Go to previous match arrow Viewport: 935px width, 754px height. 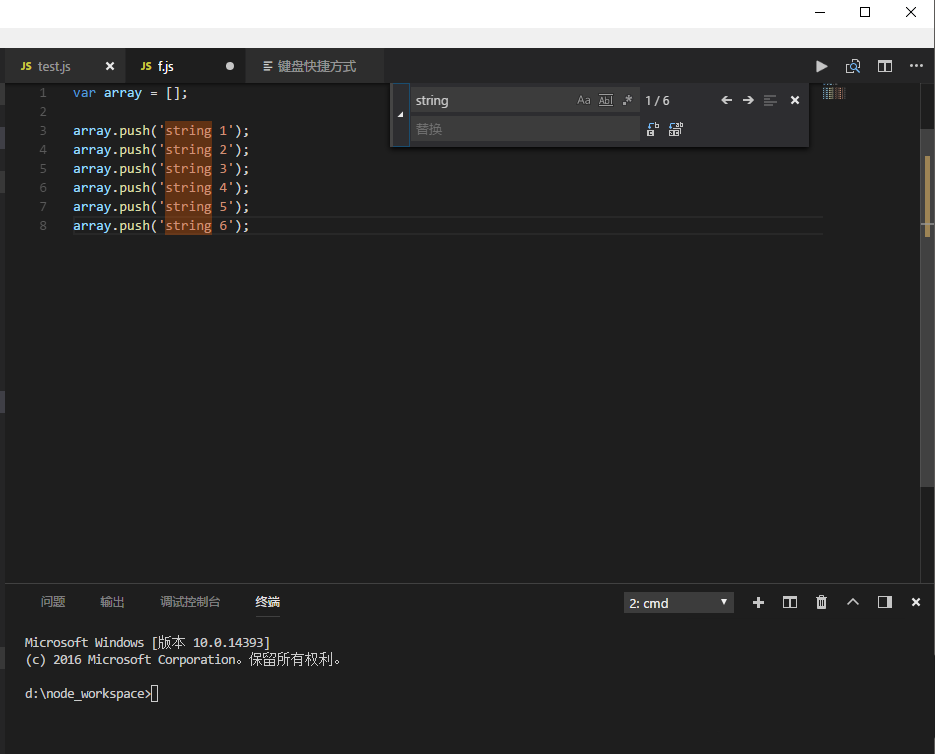point(727,100)
